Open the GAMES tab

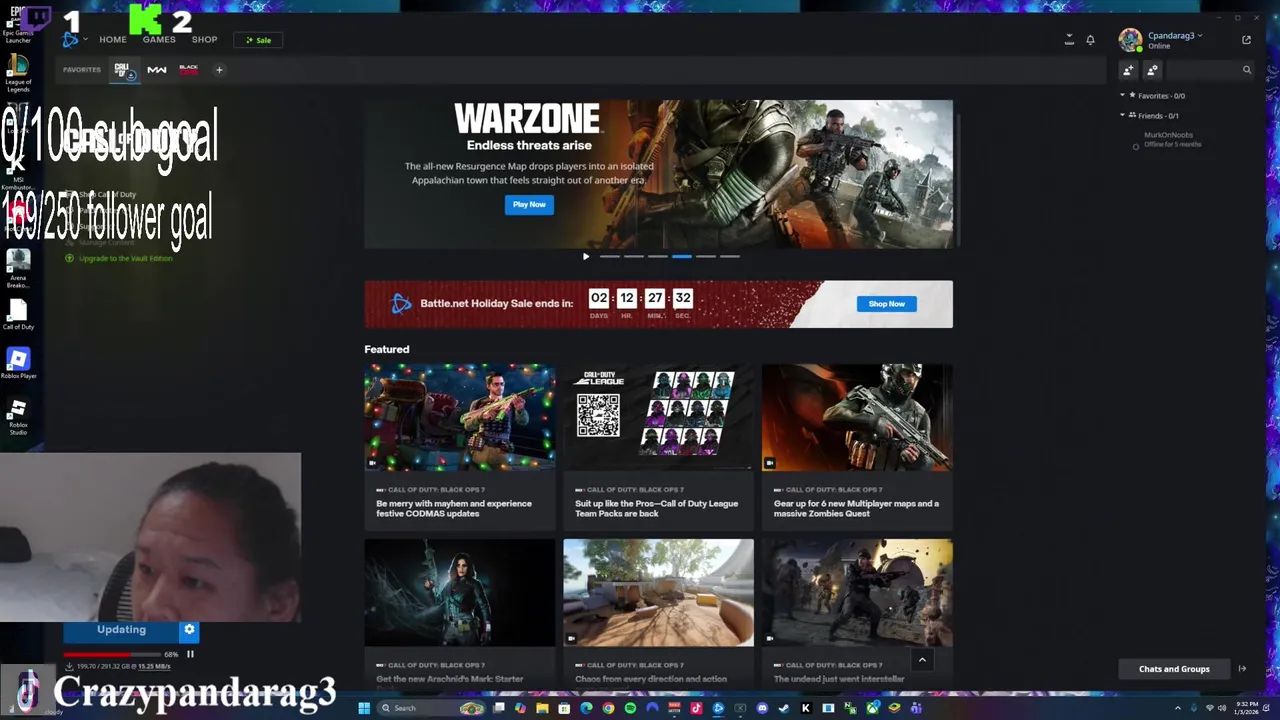[159, 40]
